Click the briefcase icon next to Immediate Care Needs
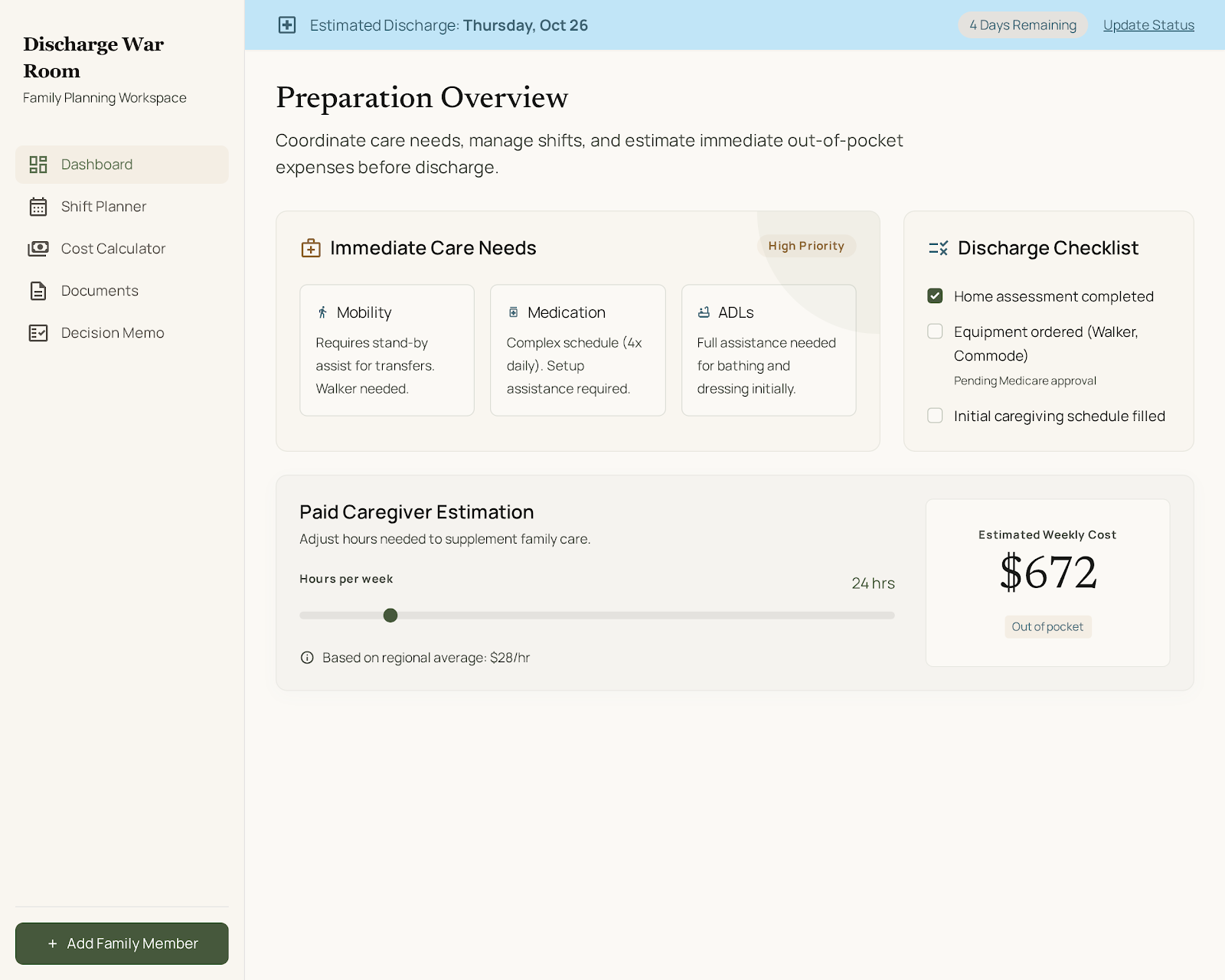This screenshot has width=1225, height=980. click(x=309, y=247)
